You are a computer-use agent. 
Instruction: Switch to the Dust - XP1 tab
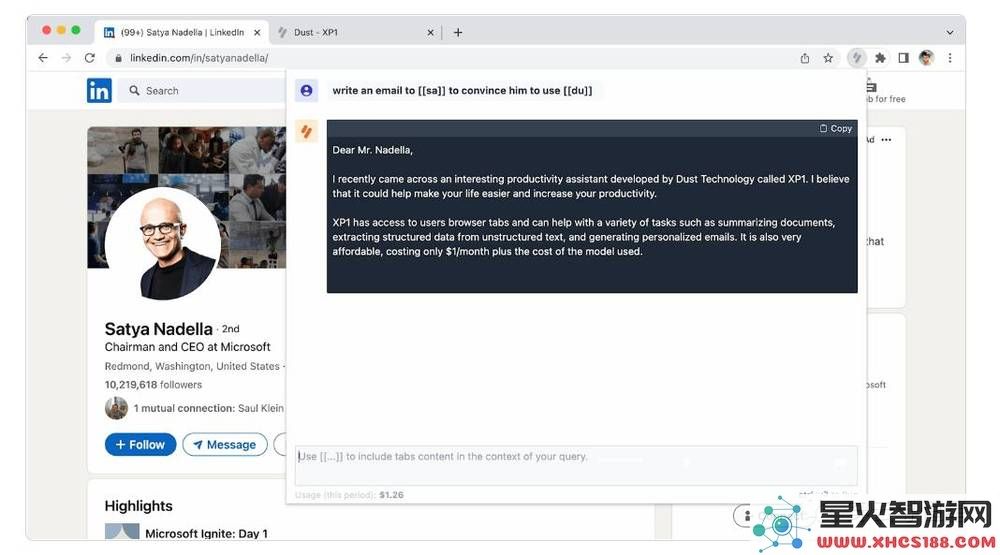[357, 33]
